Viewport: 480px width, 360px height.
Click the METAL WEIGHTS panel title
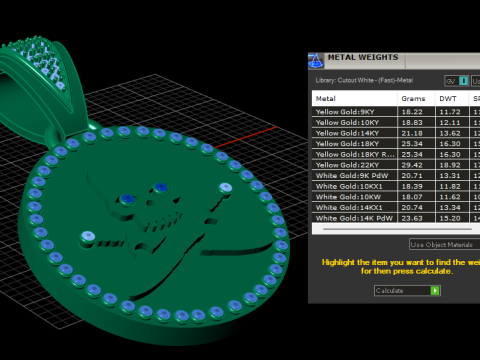pos(363,57)
